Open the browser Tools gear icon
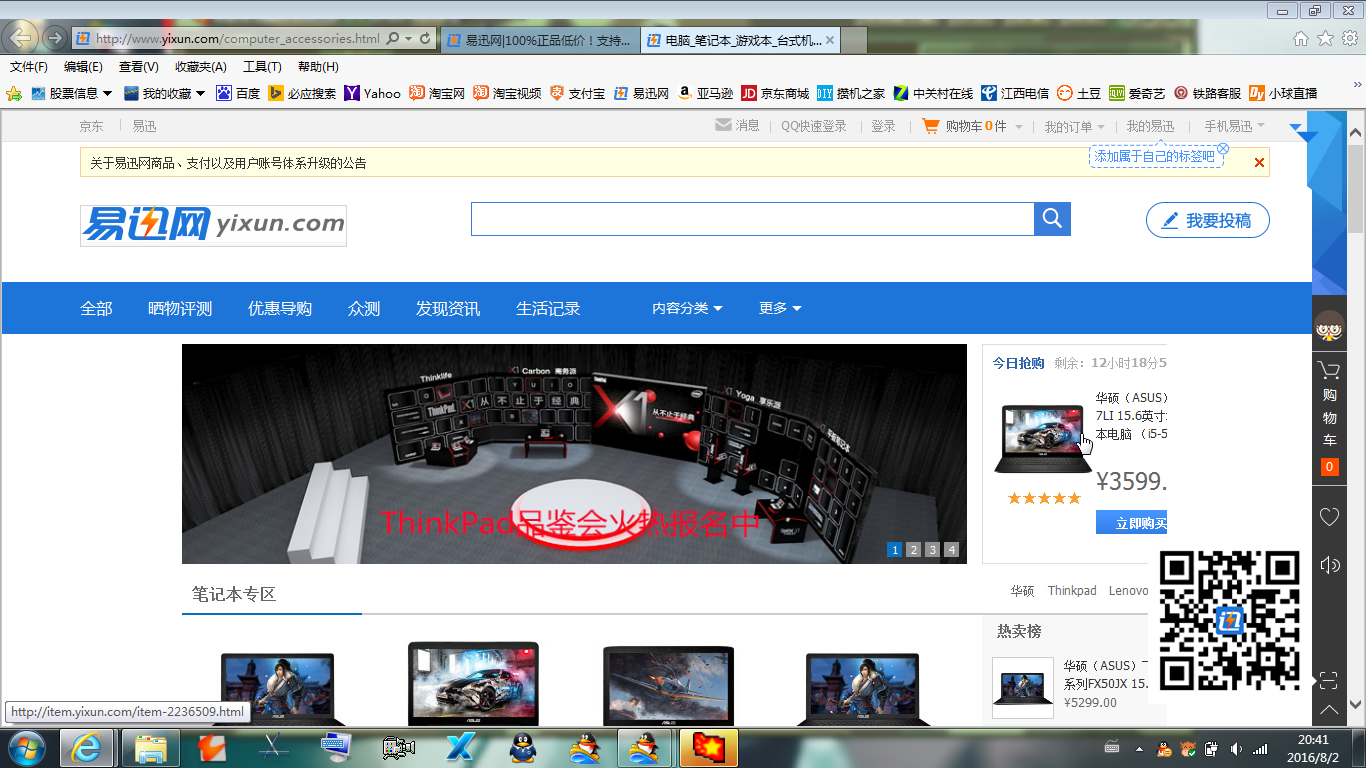This screenshot has width=1366, height=768. (x=1350, y=39)
